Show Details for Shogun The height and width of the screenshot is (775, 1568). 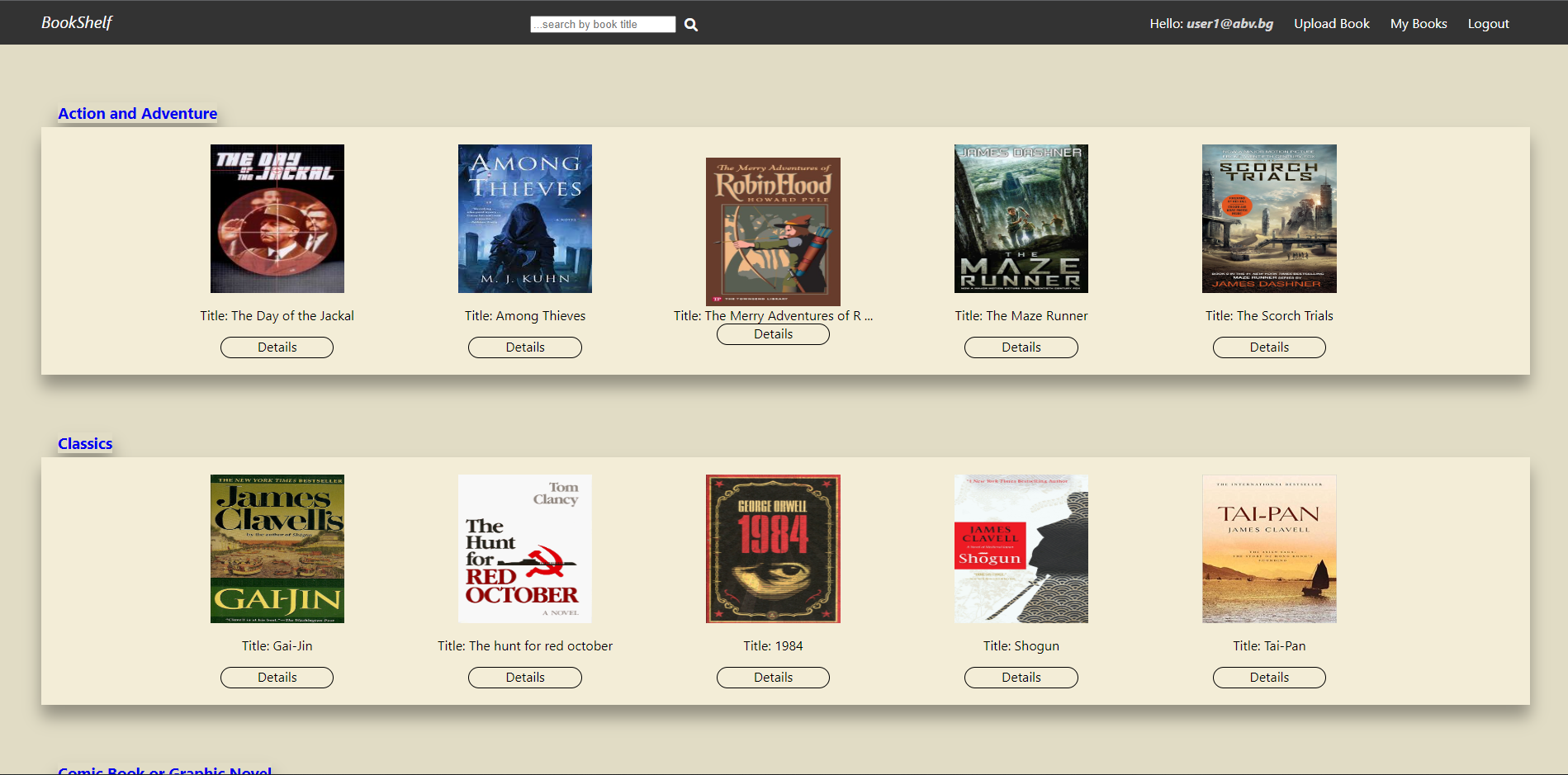point(1021,678)
